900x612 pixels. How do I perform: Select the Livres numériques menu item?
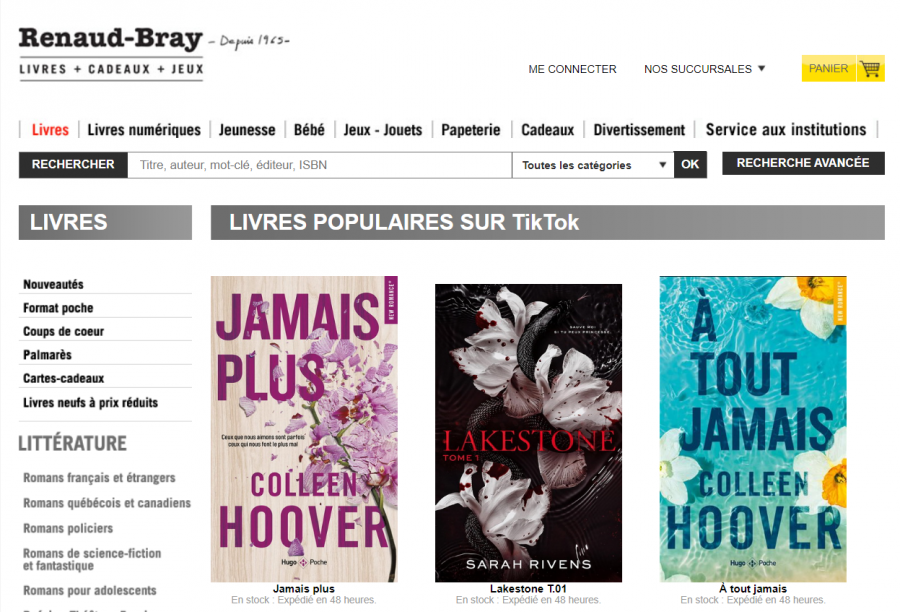pyautogui.click(x=144, y=130)
